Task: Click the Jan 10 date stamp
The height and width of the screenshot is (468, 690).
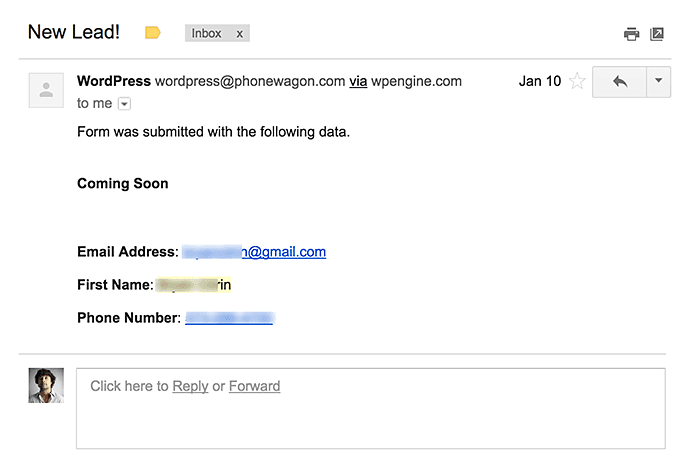Action: (x=540, y=81)
